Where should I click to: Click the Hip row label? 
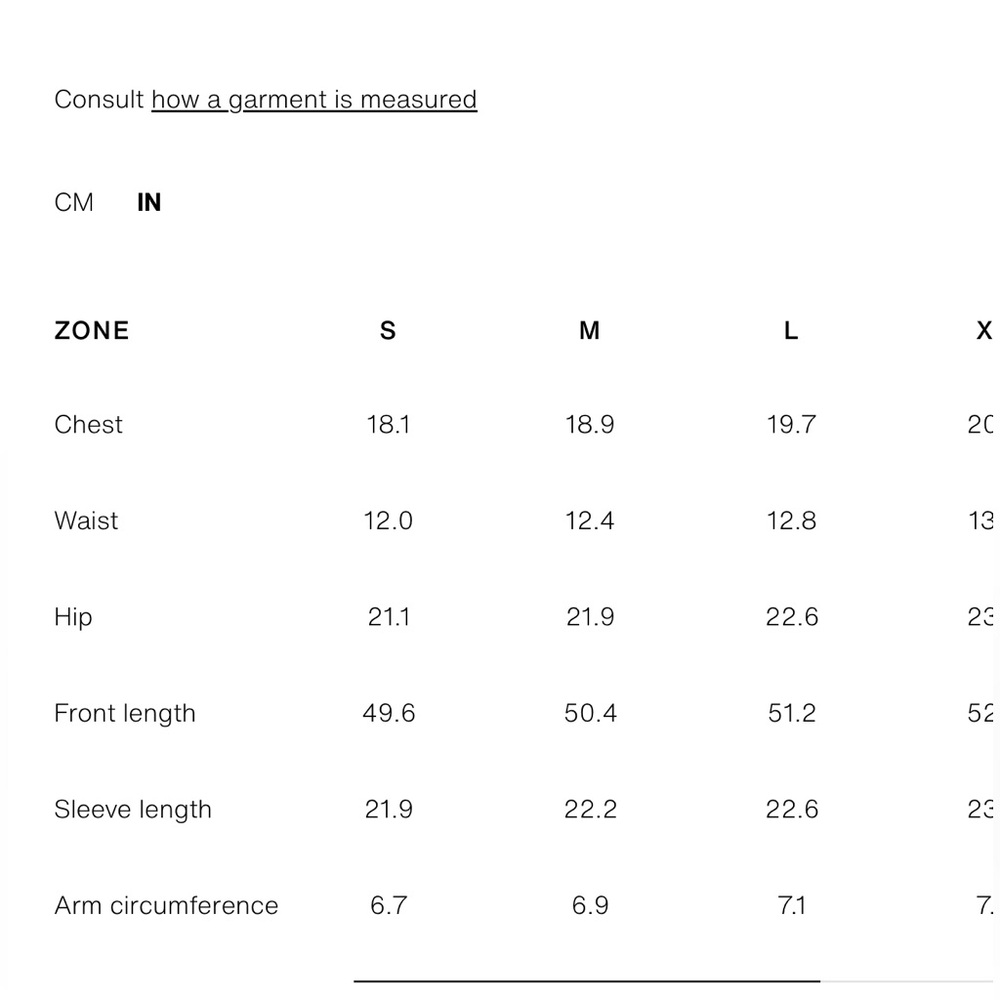73,617
